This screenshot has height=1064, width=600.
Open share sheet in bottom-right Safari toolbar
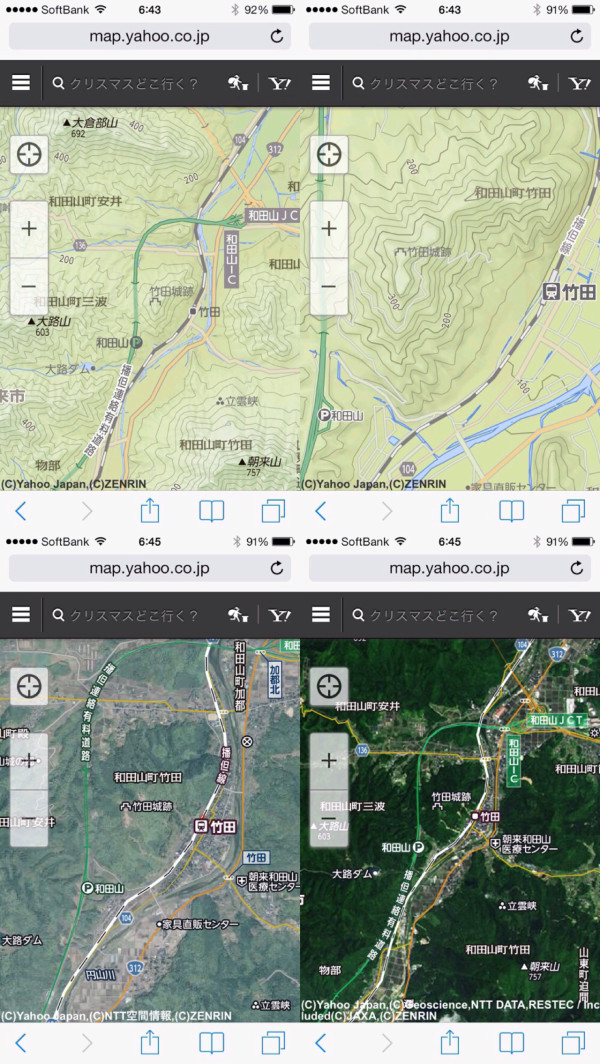click(449, 1042)
